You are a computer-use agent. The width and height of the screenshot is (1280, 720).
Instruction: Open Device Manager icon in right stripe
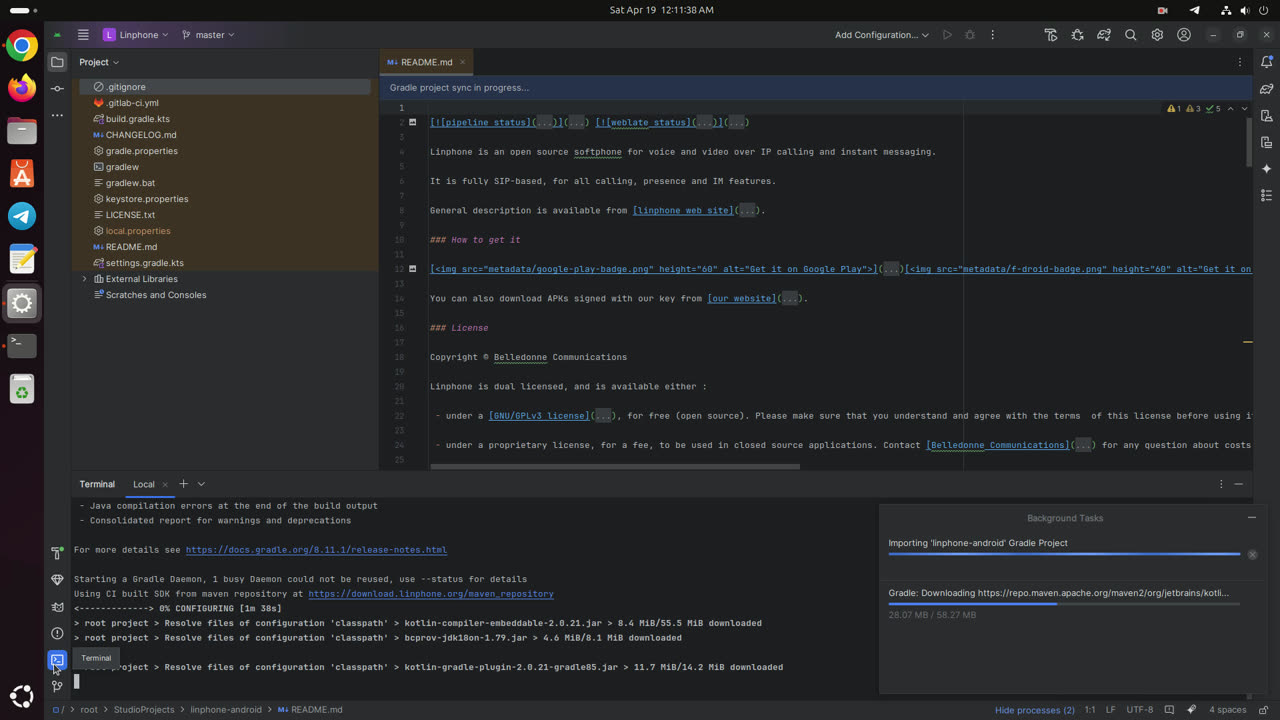[x=1266, y=116]
